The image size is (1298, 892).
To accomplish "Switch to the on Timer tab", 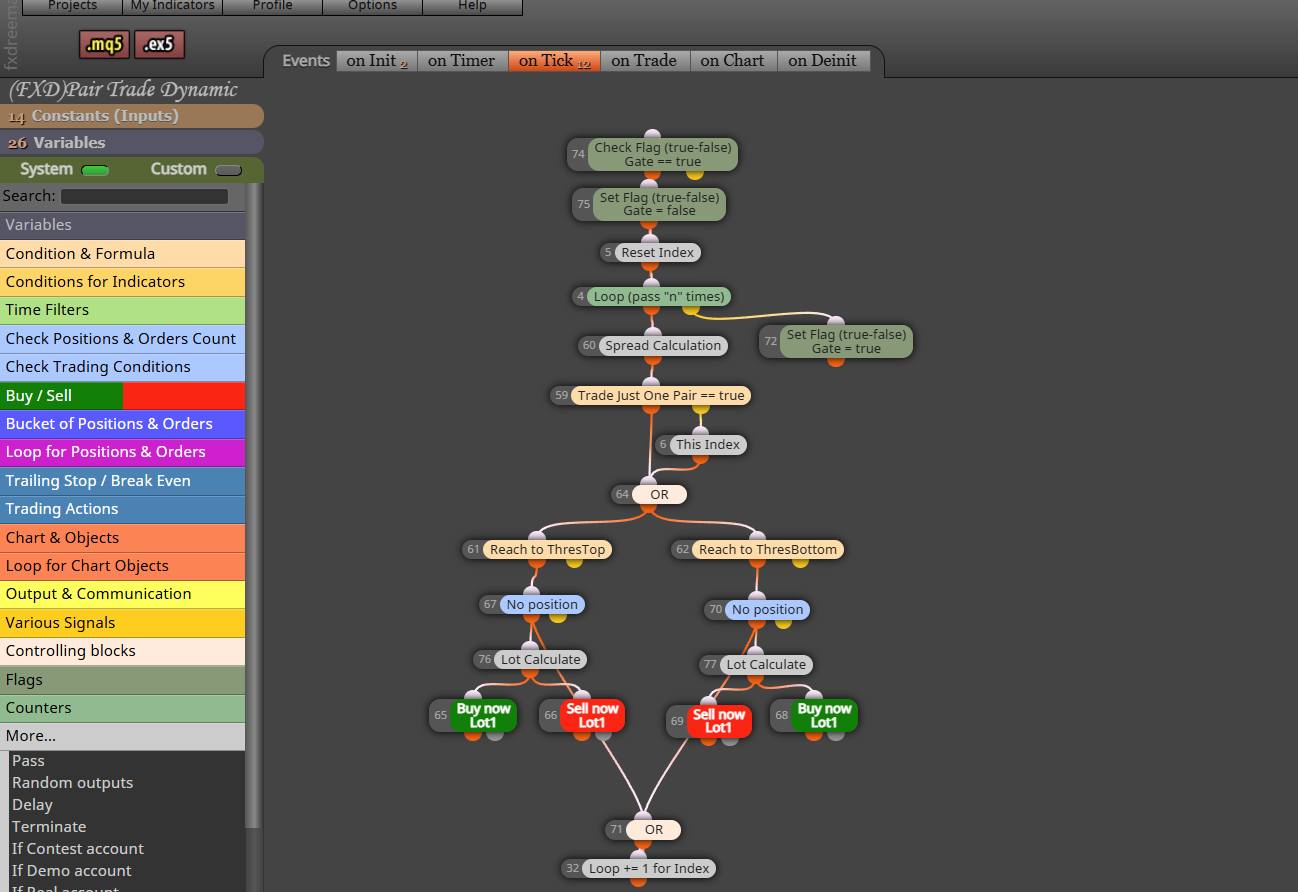I will (x=461, y=61).
